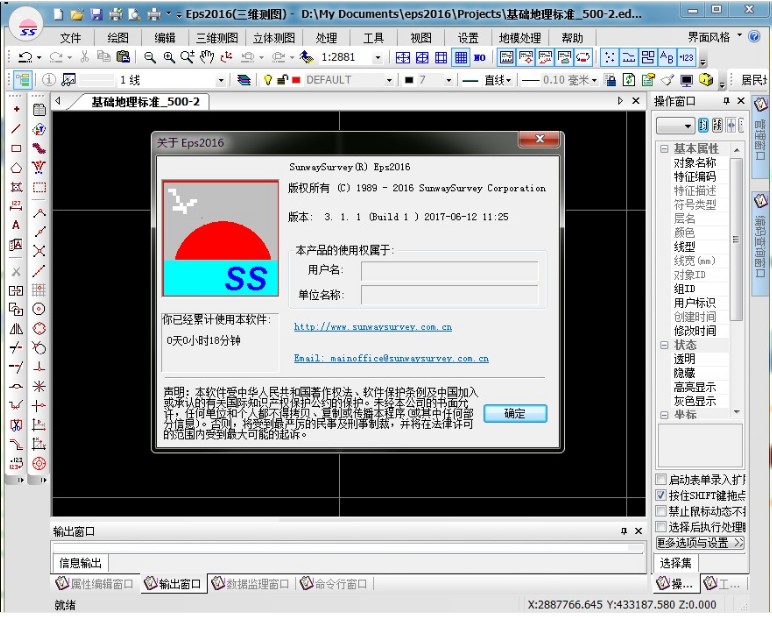772x617 pixels.
Task: Uncheck 按住SHIFT键拖点 checkbox
Action: 661,496
